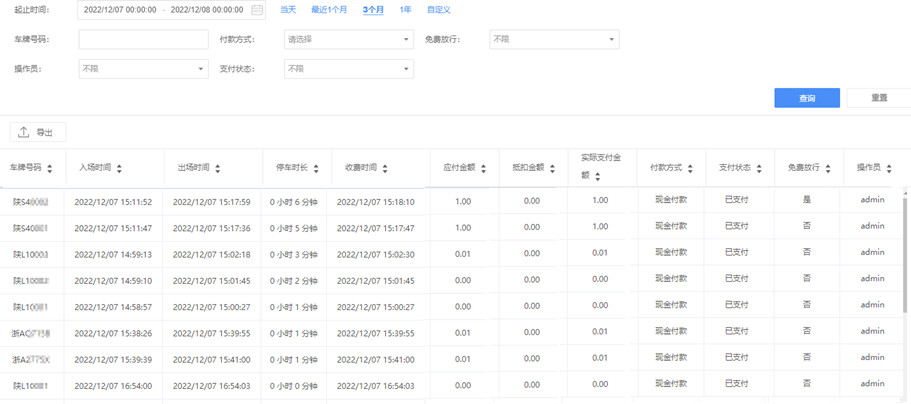911x404 pixels.
Task: Click entry time 2022/12/07 16:54:00
Action: pyautogui.click(x=113, y=385)
